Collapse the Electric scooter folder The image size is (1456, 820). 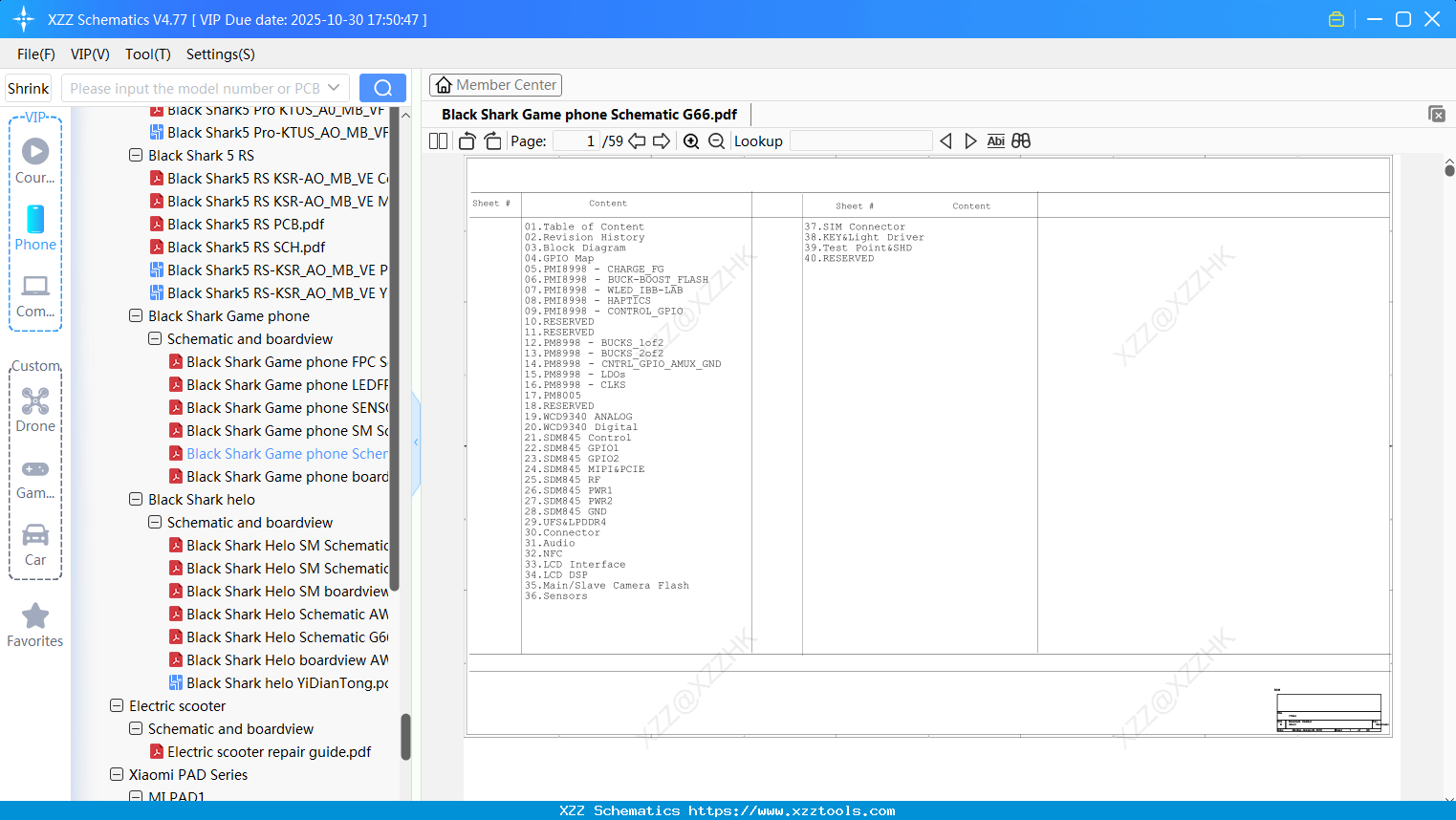[x=117, y=705]
